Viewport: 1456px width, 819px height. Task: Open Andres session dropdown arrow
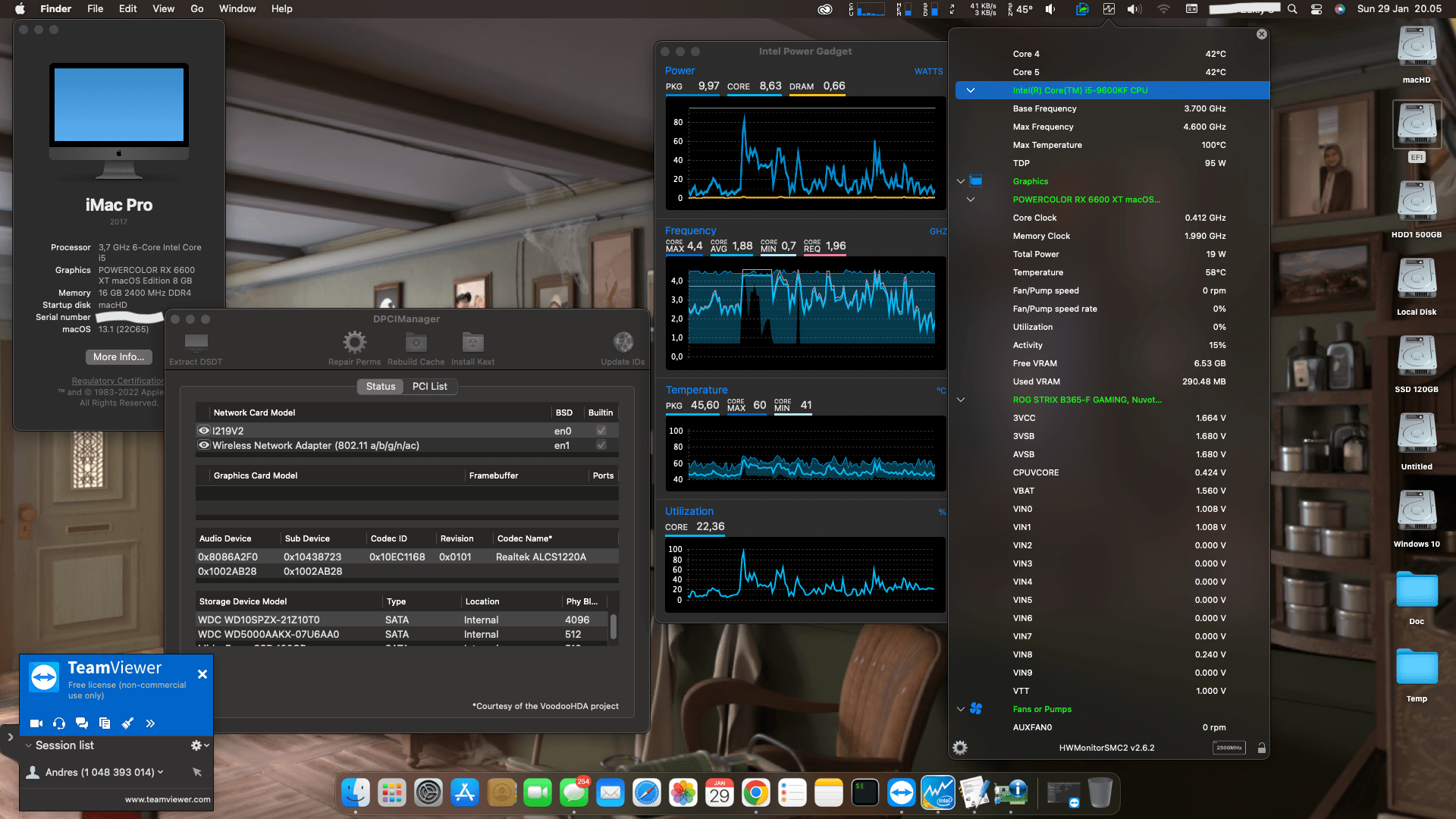(160, 772)
